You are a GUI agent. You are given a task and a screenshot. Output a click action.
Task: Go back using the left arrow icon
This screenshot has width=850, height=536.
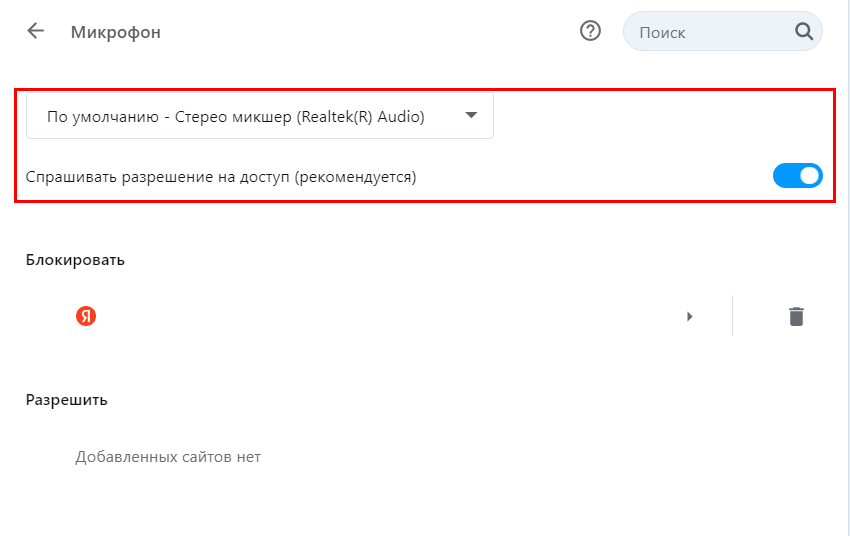(36, 31)
